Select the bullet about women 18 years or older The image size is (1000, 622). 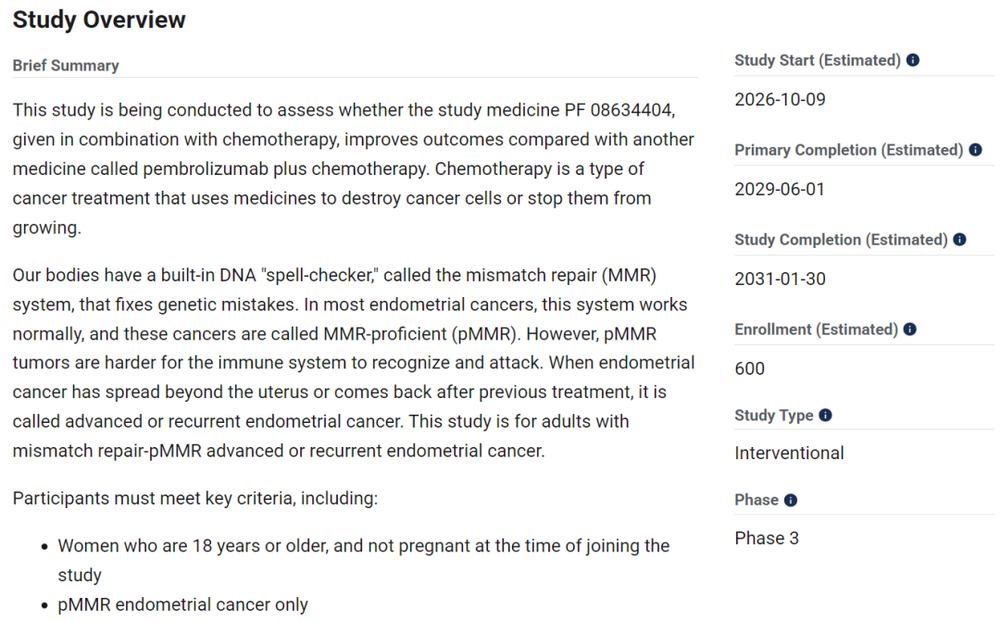pos(364,560)
